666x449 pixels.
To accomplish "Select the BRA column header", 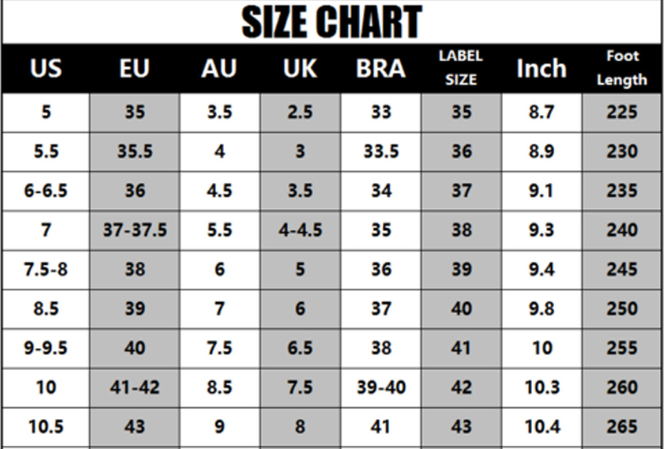I will 381,68.
